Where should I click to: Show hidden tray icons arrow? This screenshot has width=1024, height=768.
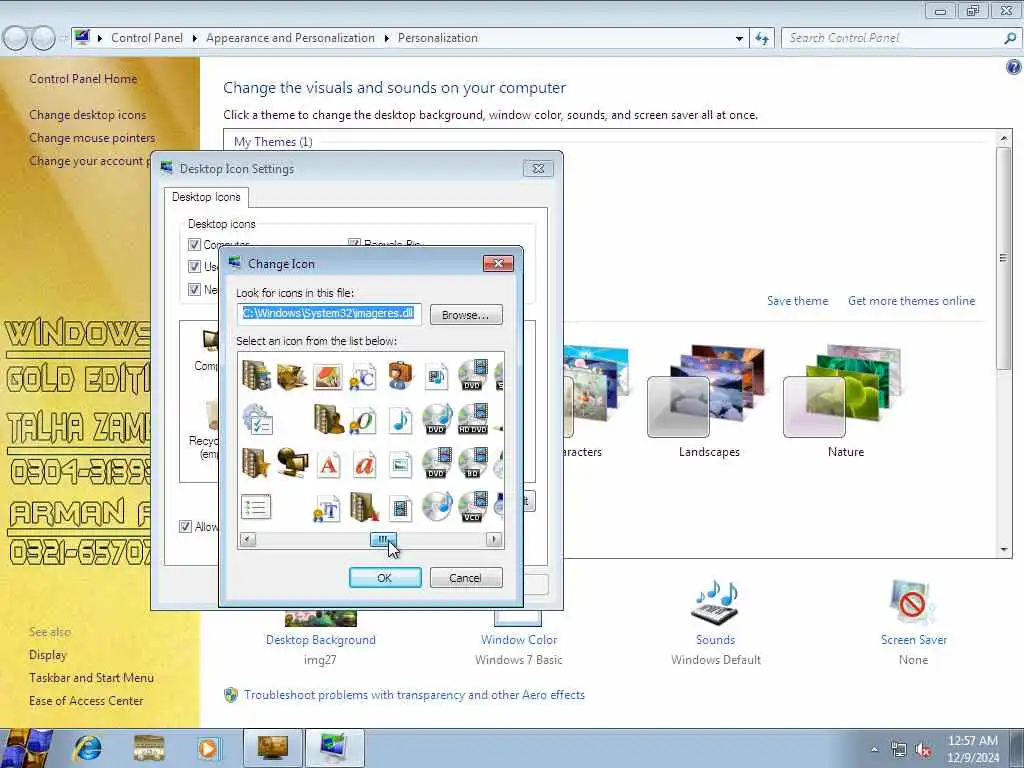pos(874,750)
